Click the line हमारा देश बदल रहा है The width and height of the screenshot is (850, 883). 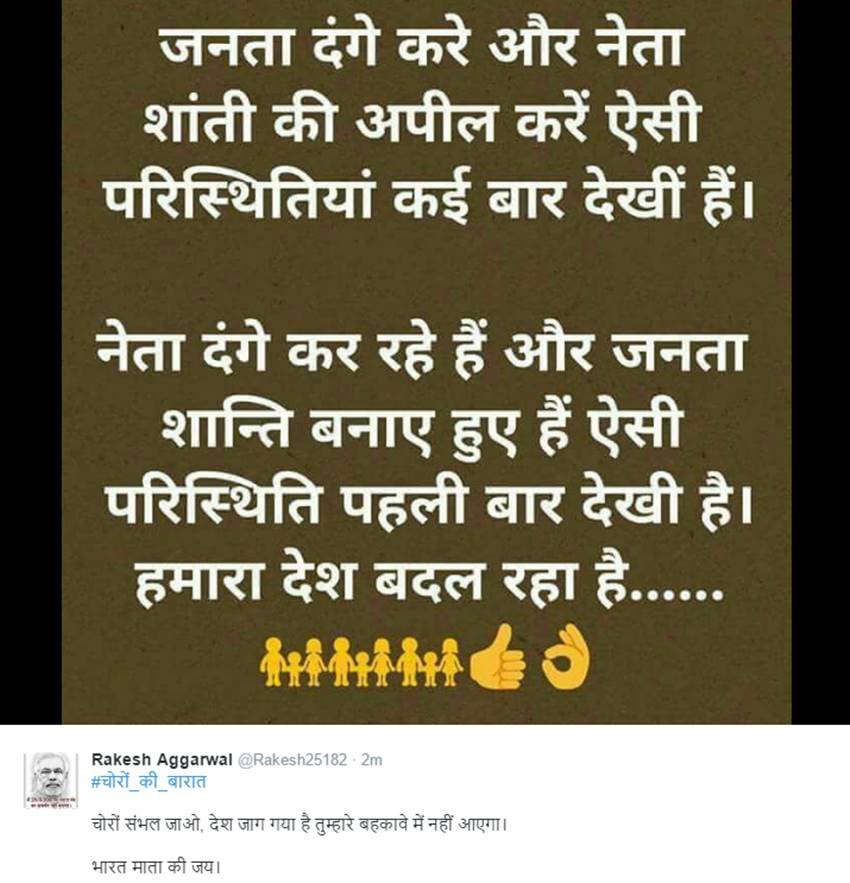(429, 581)
